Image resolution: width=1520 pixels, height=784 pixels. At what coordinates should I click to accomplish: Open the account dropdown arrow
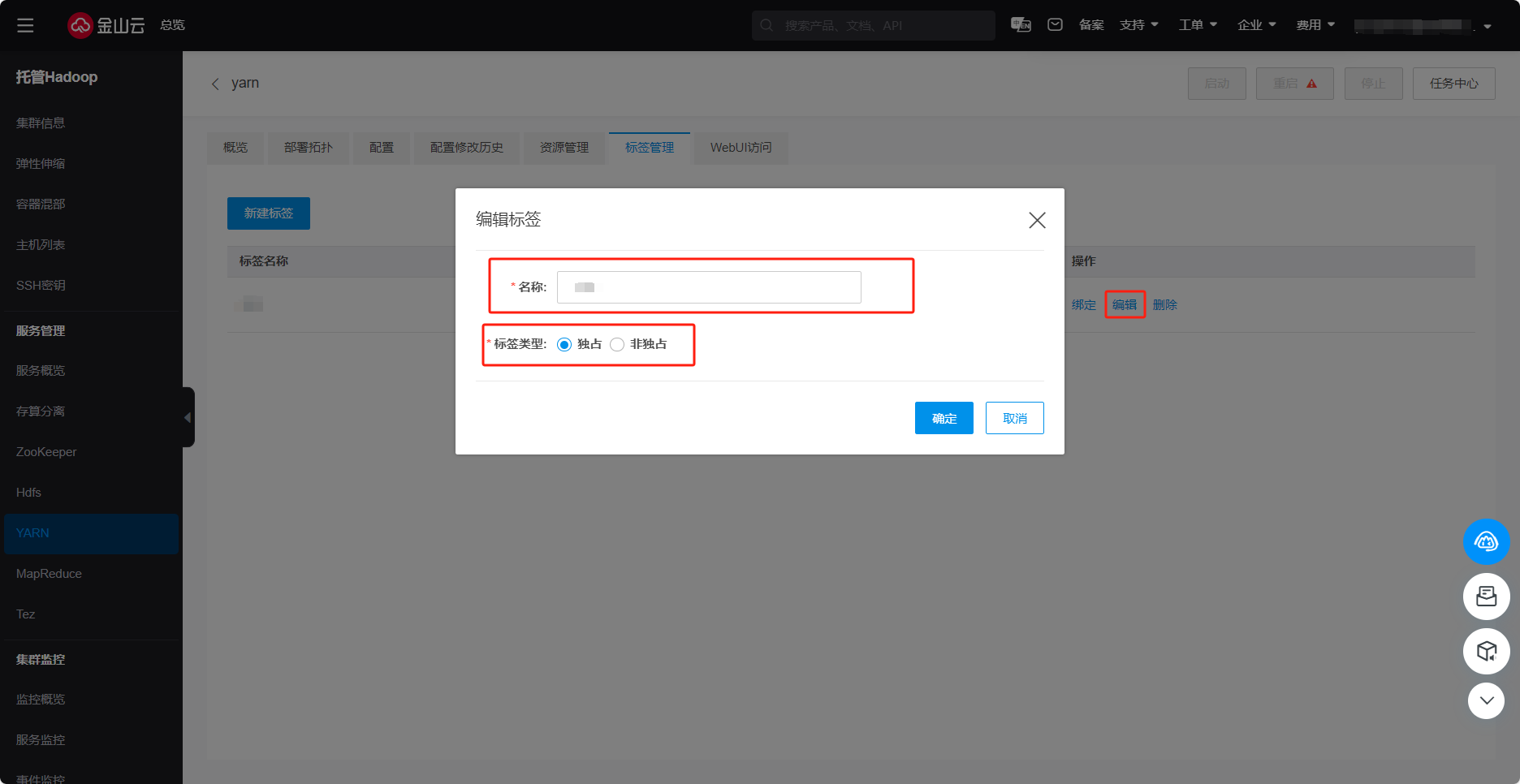tap(1488, 26)
